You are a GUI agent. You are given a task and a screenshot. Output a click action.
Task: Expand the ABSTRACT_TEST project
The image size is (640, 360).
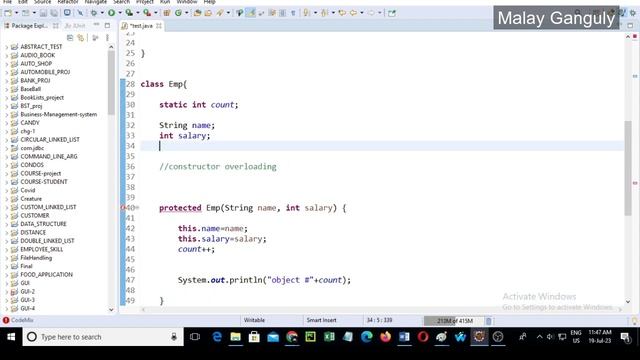coord(7,47)
